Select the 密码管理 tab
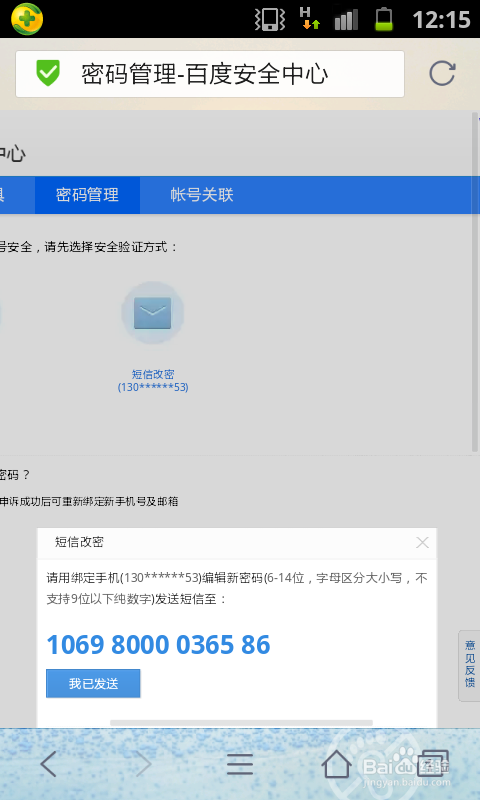The width and height of the screenshot is (480, 800). coord(87,195)
